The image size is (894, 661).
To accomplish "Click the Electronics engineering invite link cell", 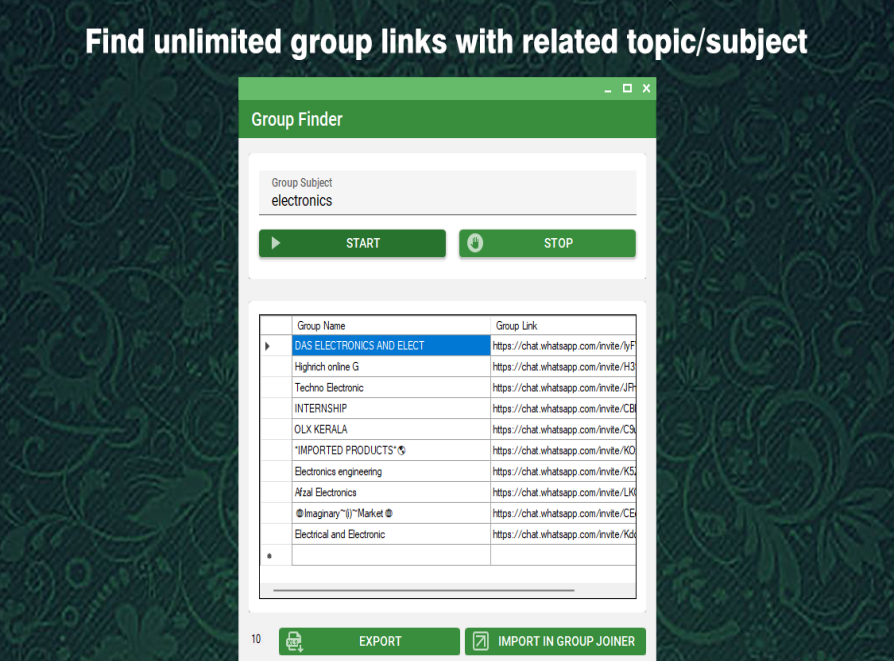I will pyautogui.click(x=563, y=472).
